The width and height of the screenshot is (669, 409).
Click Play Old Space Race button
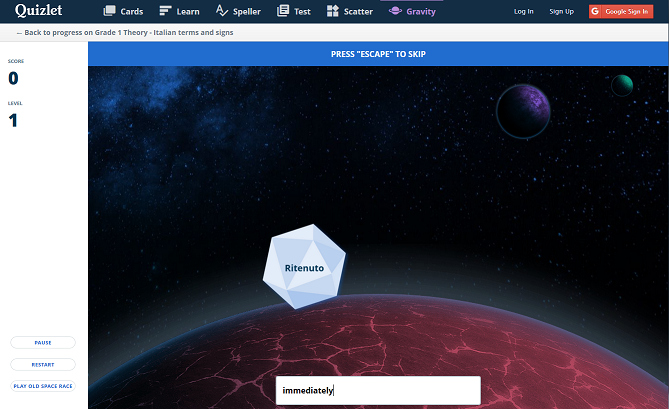pyautogui.click(x=43, y=386)
